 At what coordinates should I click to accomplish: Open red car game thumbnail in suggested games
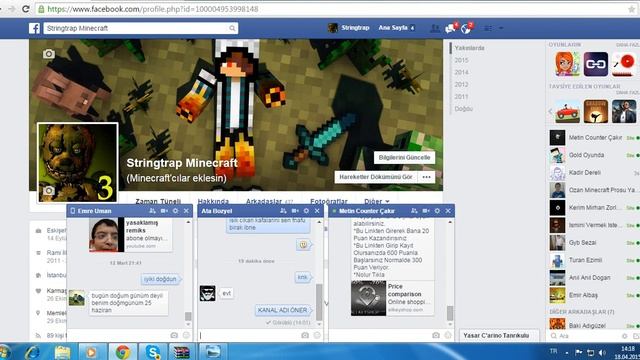coord(567,111)
